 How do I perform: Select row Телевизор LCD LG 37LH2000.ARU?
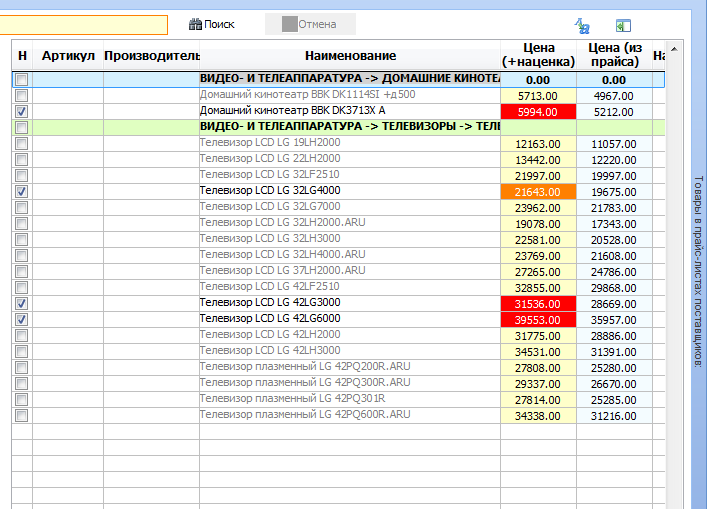[x=338, y=272]
